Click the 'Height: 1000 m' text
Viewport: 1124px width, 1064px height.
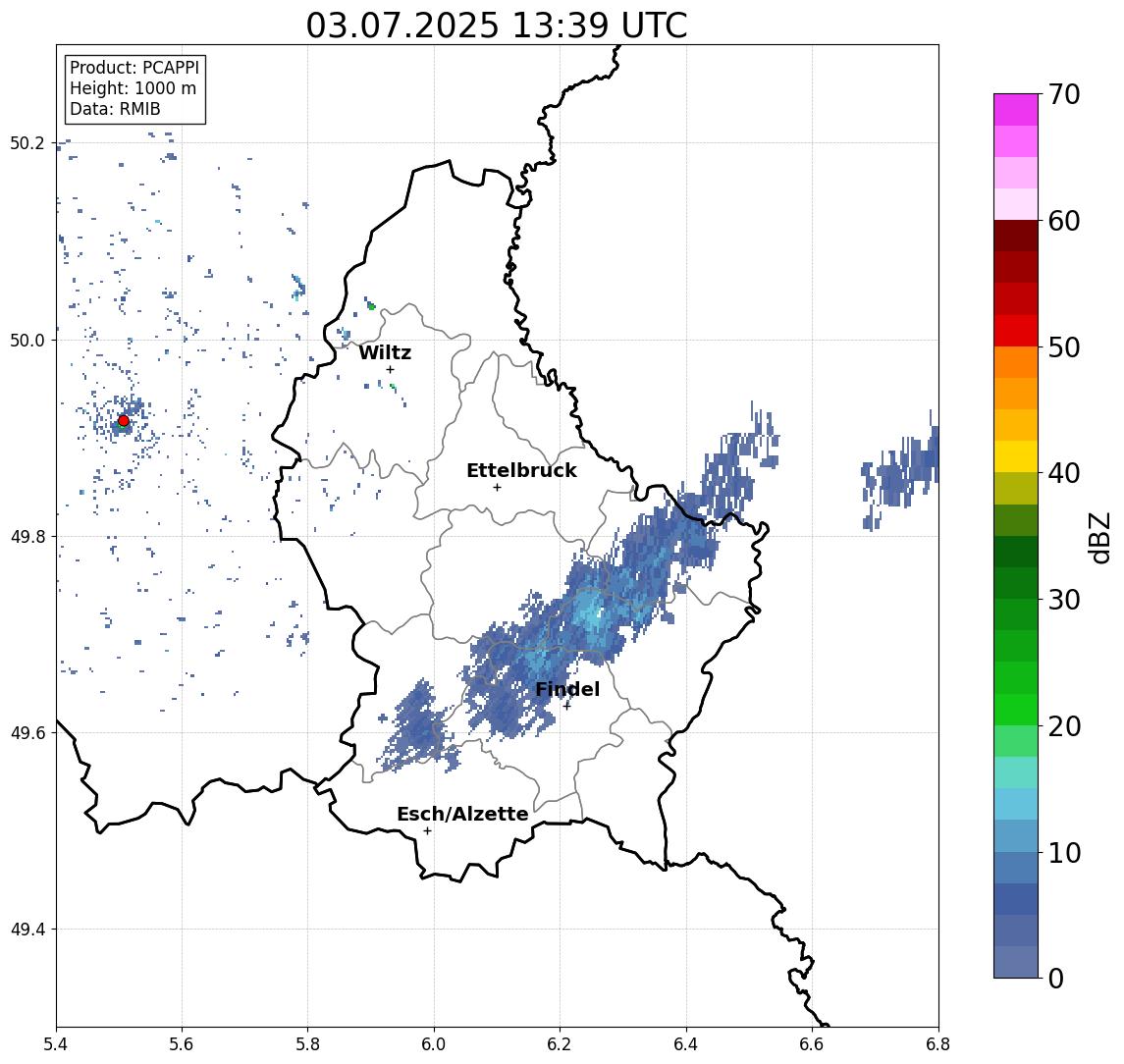point(133,88)
